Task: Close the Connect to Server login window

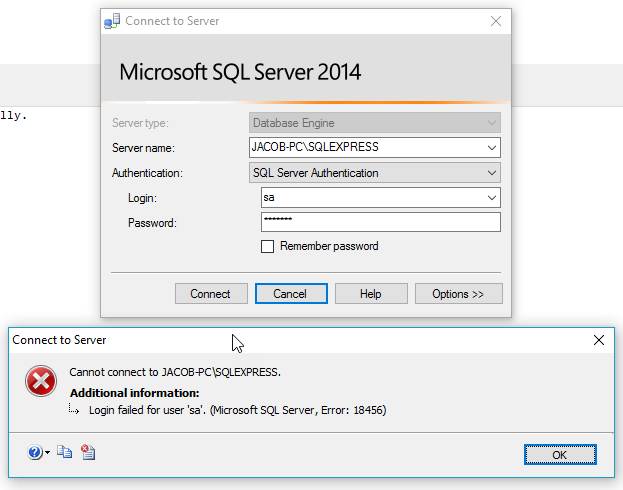Action: [495, 21]
